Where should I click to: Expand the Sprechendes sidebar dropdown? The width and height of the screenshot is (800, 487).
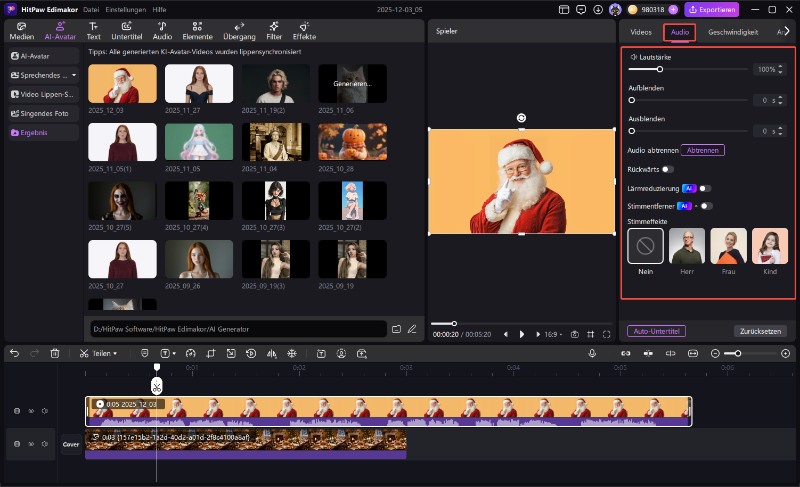click(x=74, y=75)
